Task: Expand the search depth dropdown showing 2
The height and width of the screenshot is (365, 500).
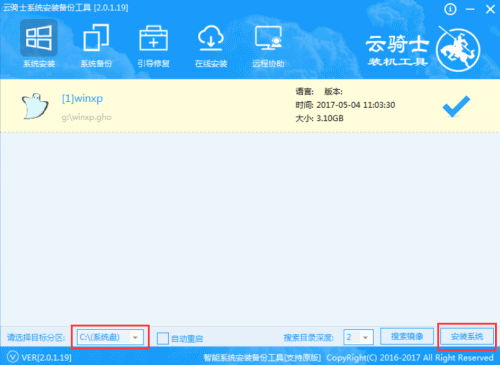Action: 358,337
